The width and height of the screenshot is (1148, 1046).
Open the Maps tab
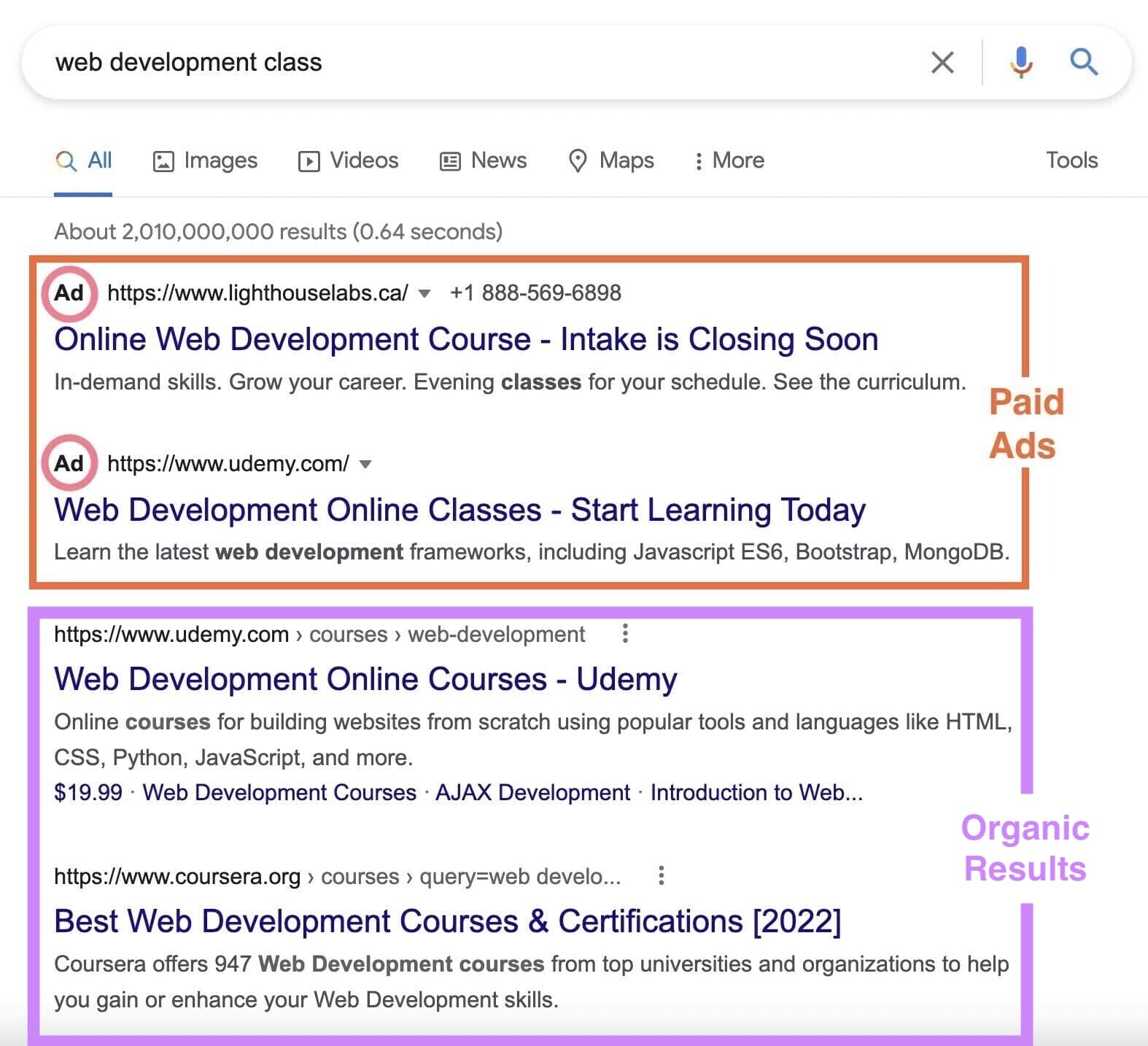(610, 160)
